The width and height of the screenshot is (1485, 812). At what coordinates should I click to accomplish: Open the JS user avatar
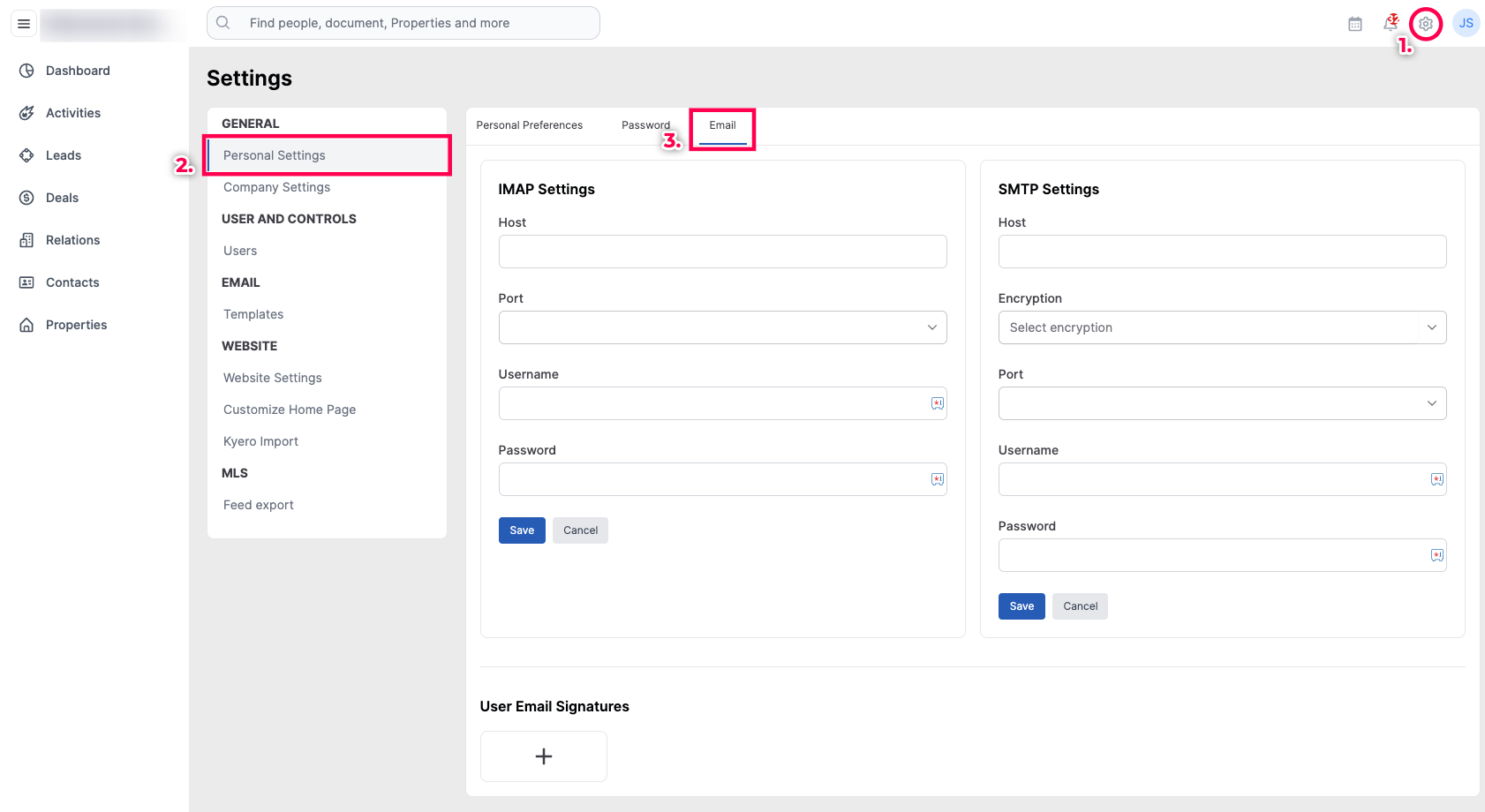coord(1466,24)
